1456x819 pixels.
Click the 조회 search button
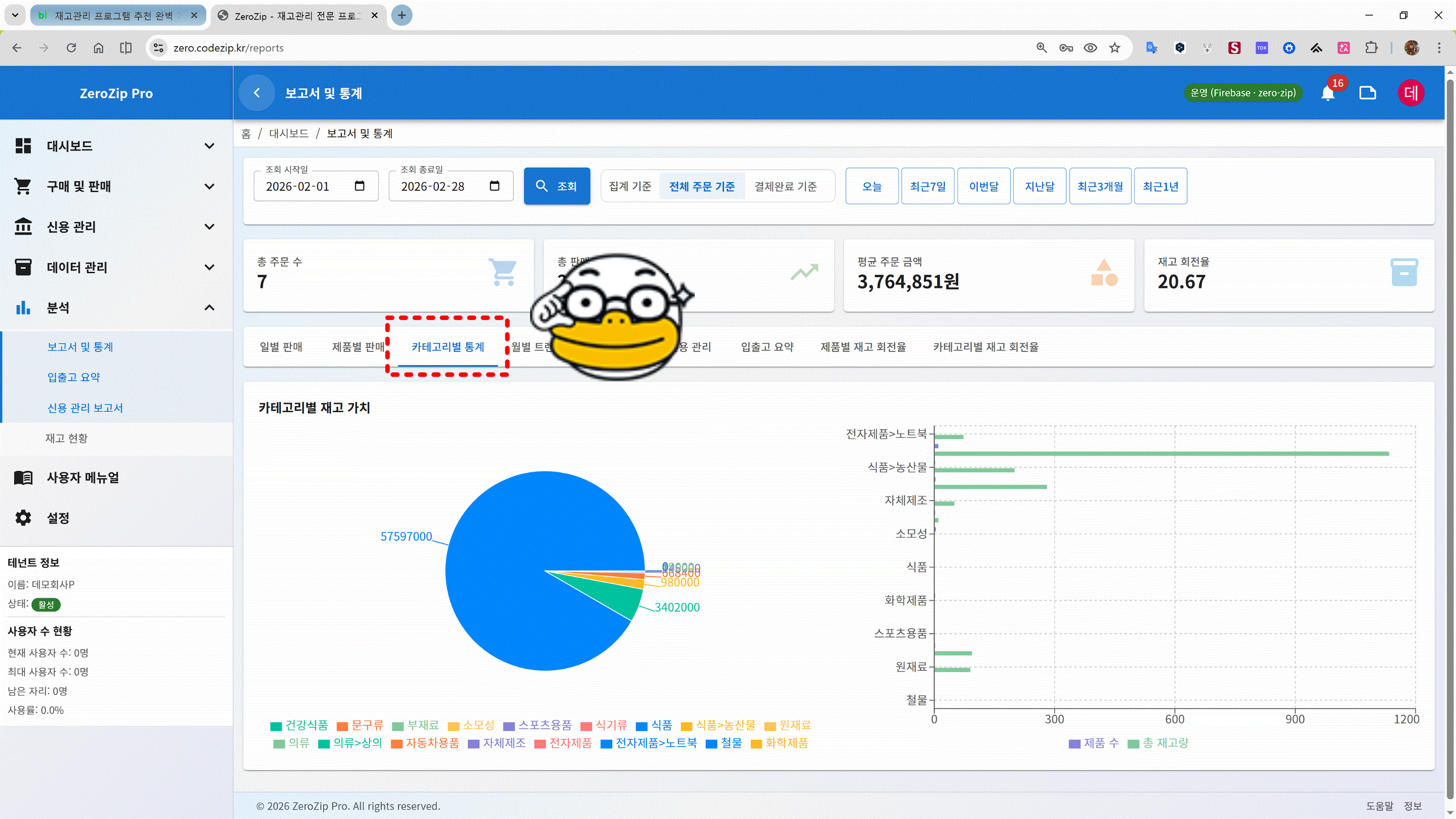click(556, 186)
